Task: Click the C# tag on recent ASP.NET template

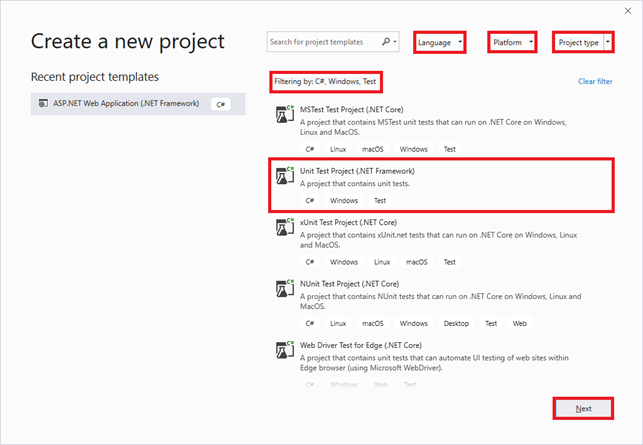Action: tap(221, 104)
